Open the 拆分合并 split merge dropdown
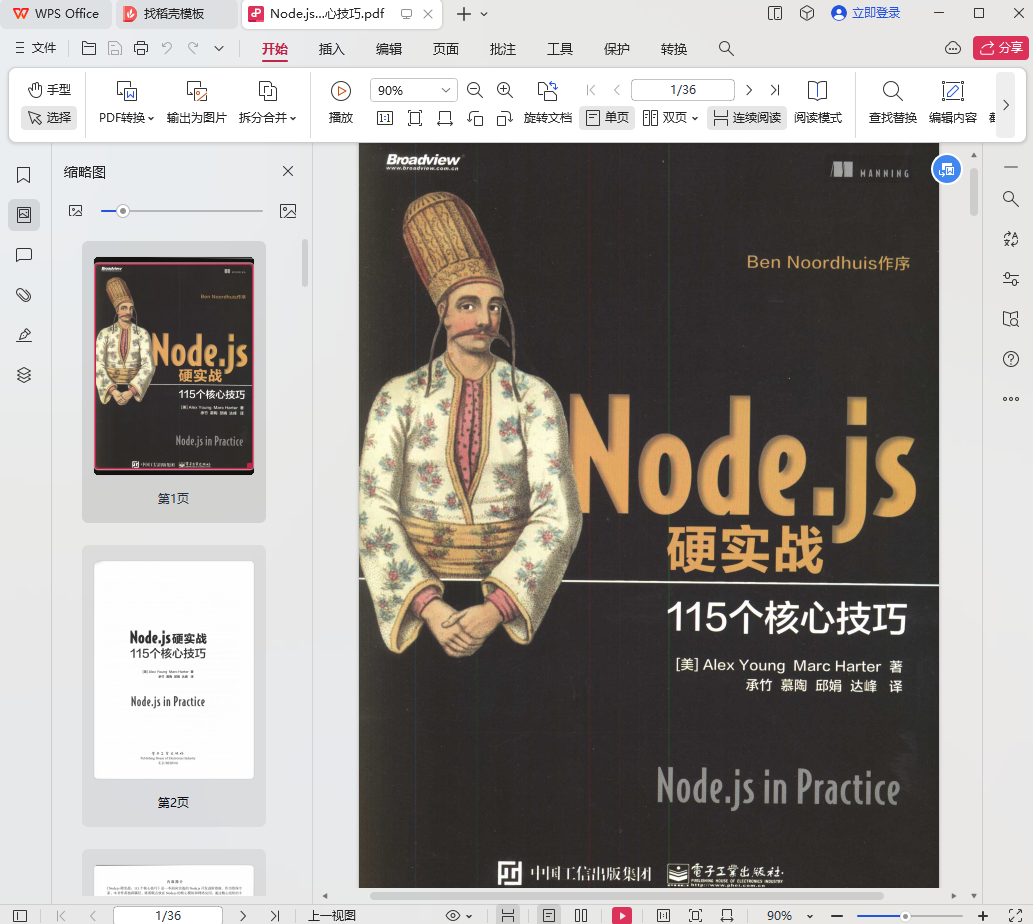The height and width of the screenshot is (924, 1033). pyautogui.click(x=267, y=117)
